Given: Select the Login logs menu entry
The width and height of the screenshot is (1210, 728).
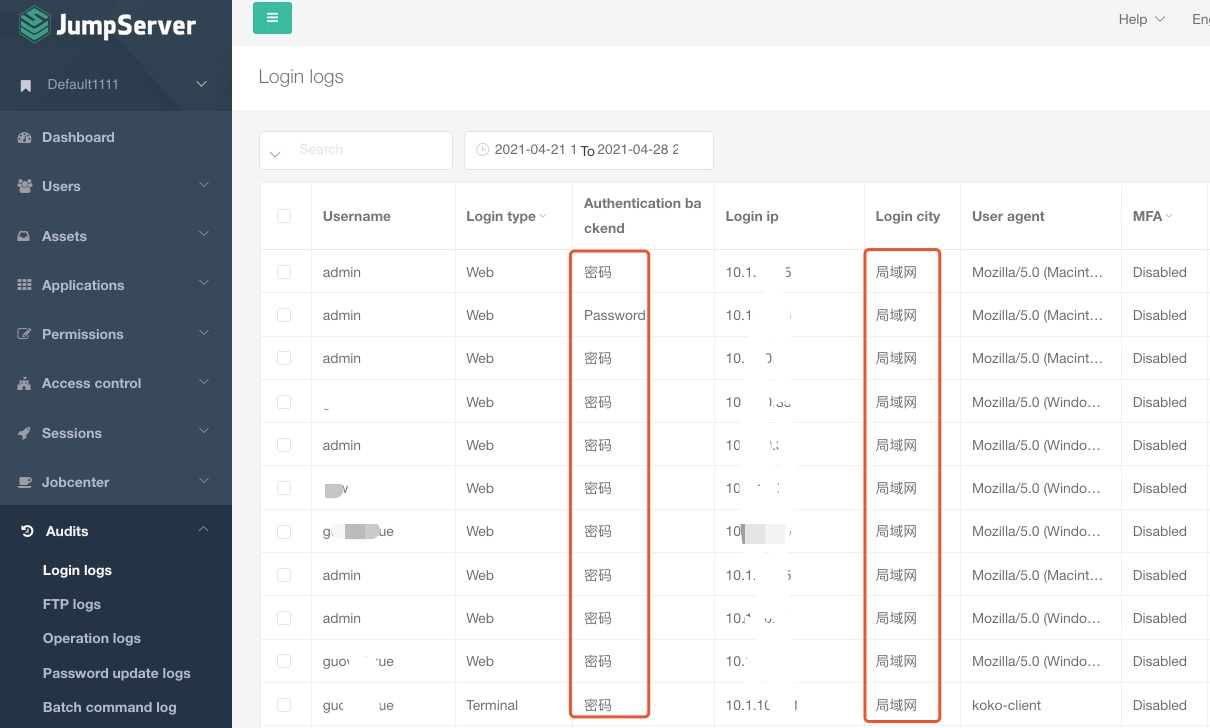Looking at the screenshot, I should click(x=77, y=570).
